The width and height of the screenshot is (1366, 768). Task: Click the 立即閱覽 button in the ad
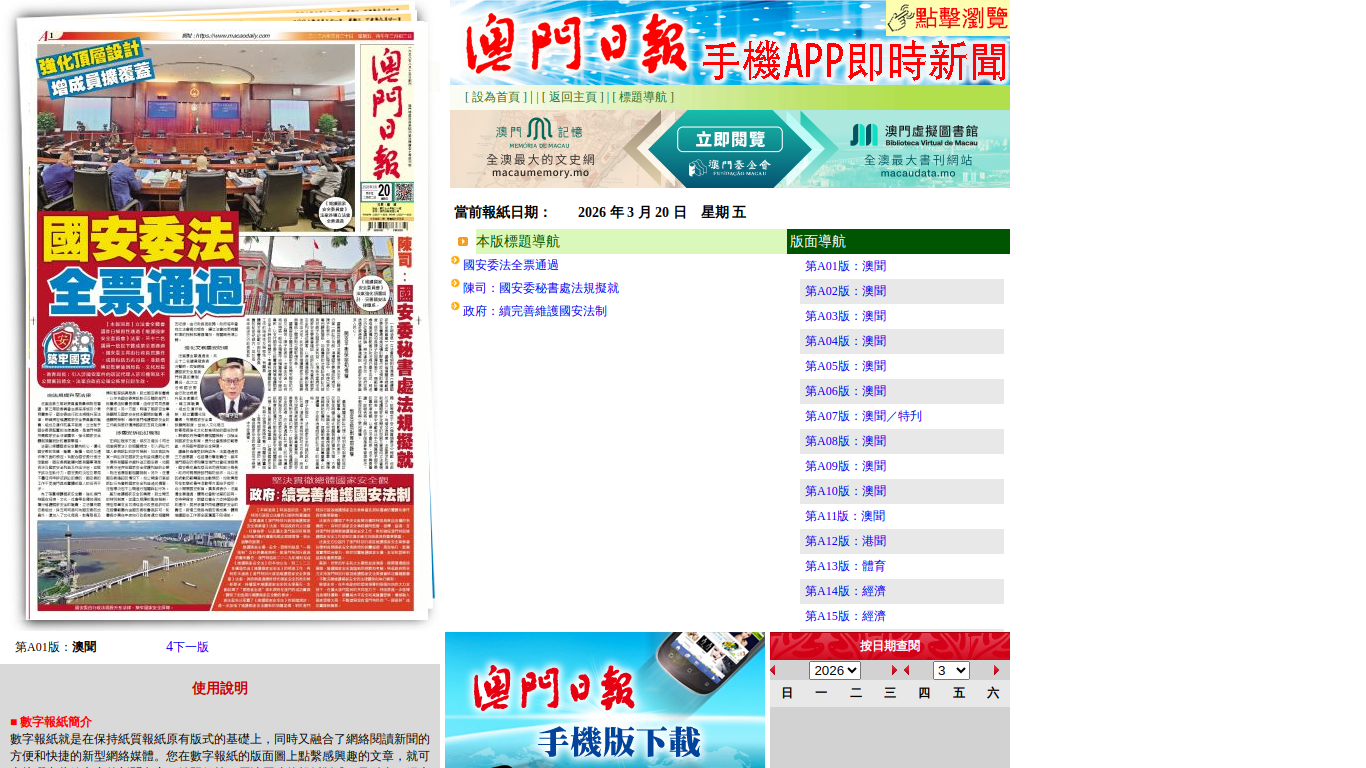click(730, 139)
